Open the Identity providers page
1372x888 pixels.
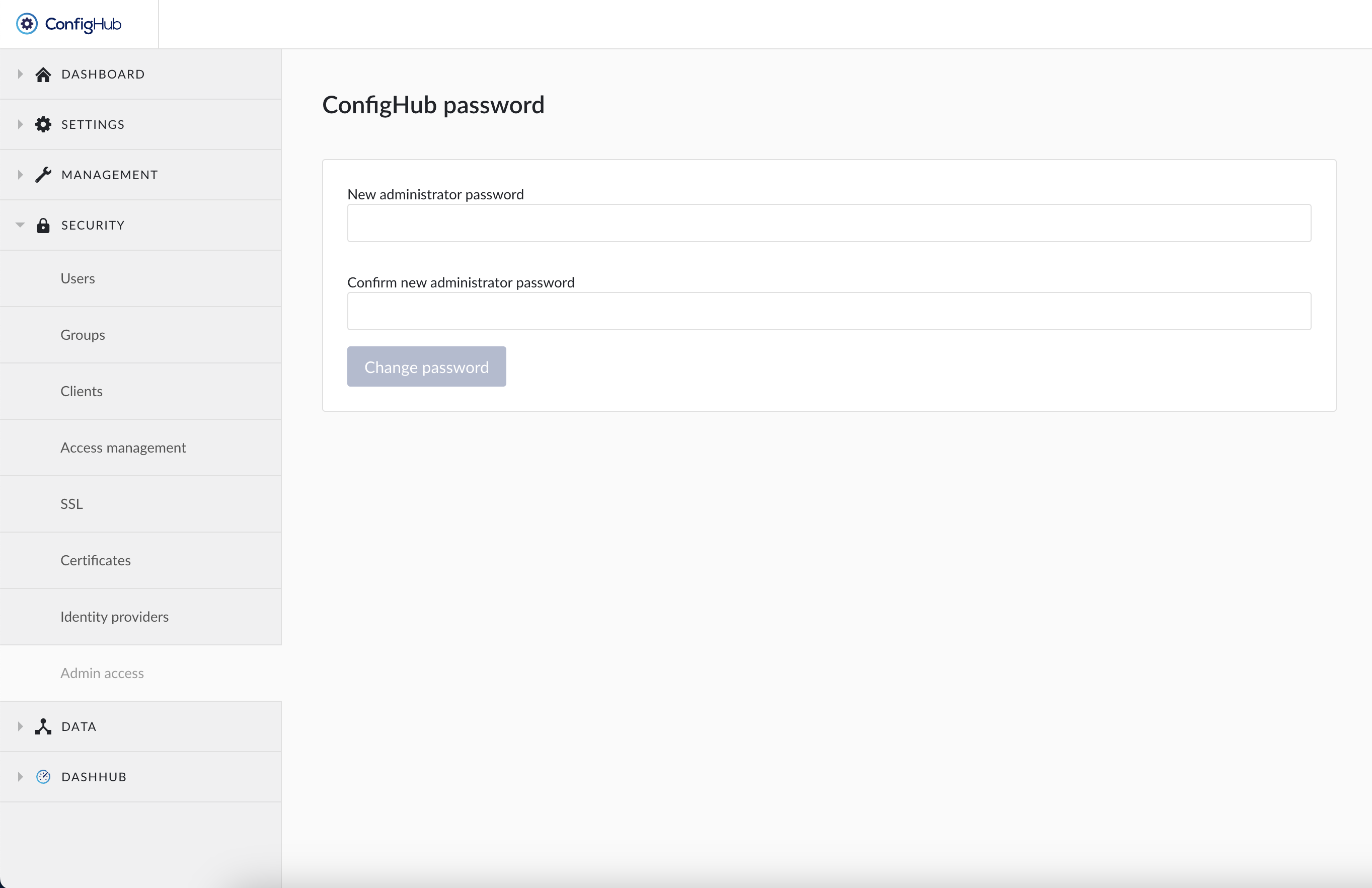point(114,616)
